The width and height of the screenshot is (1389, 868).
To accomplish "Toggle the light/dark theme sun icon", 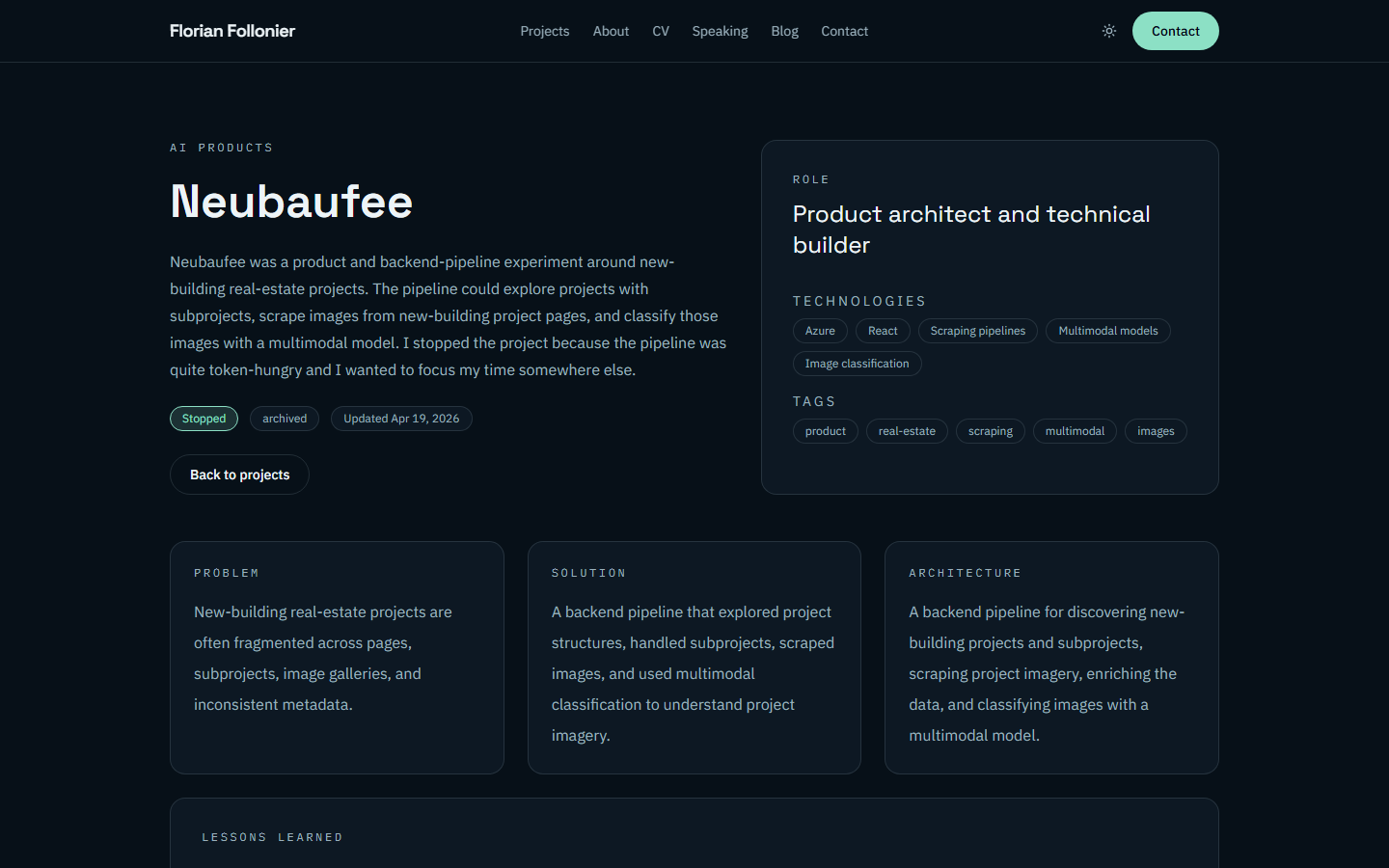I will (1109, 31).
